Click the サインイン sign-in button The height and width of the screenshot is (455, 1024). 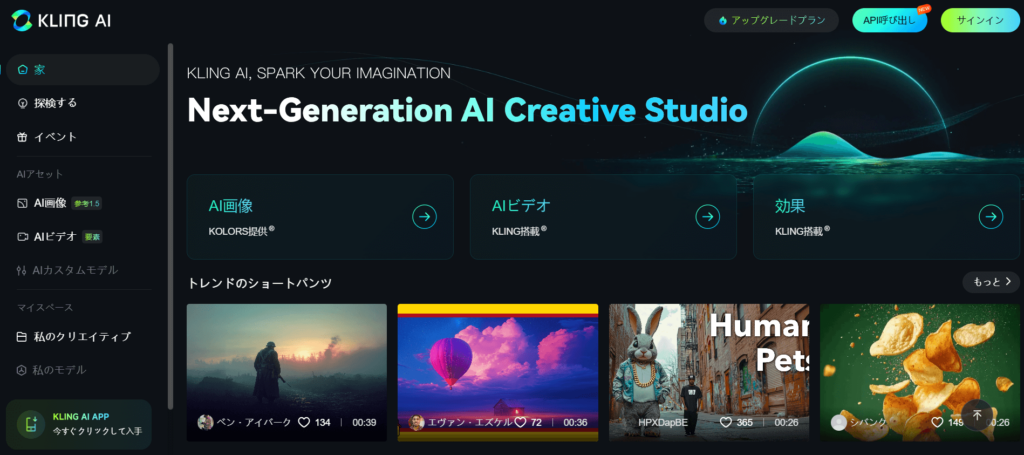point(980,20)
